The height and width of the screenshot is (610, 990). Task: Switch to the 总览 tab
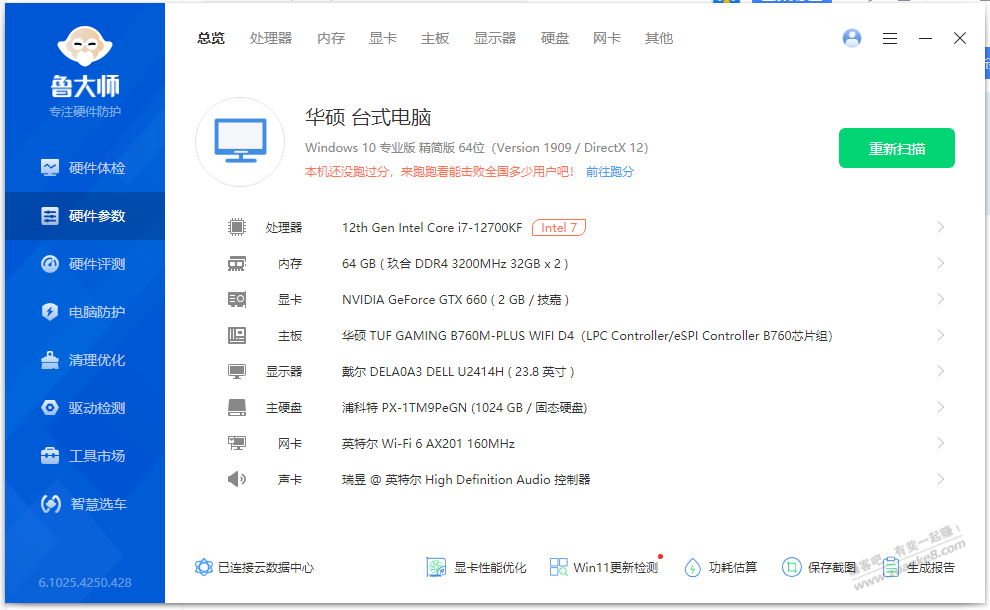tap(210, 39)
